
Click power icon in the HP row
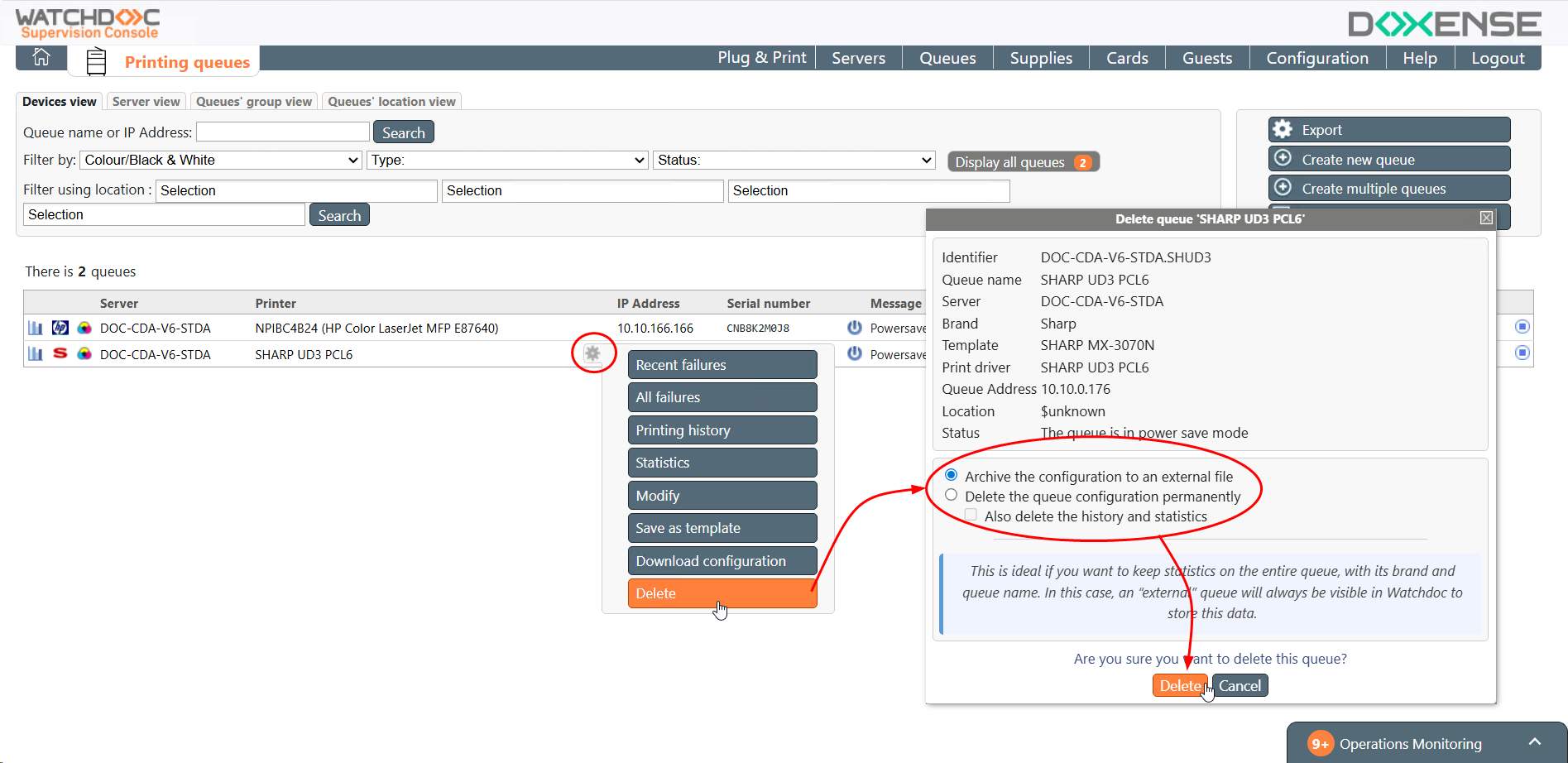pyautogui.click(x=855, y=328)
